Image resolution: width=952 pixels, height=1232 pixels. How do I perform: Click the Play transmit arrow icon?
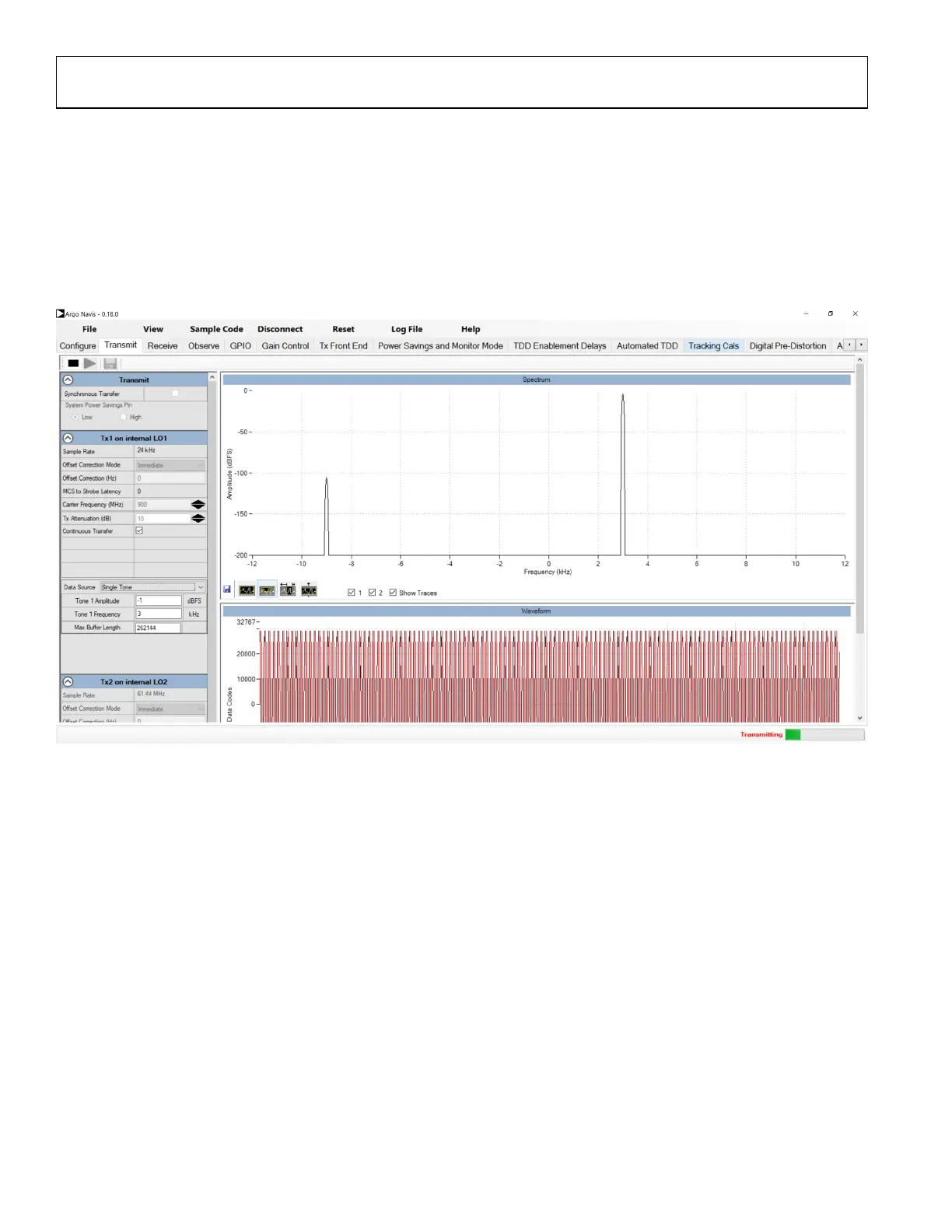pos(90,363)
